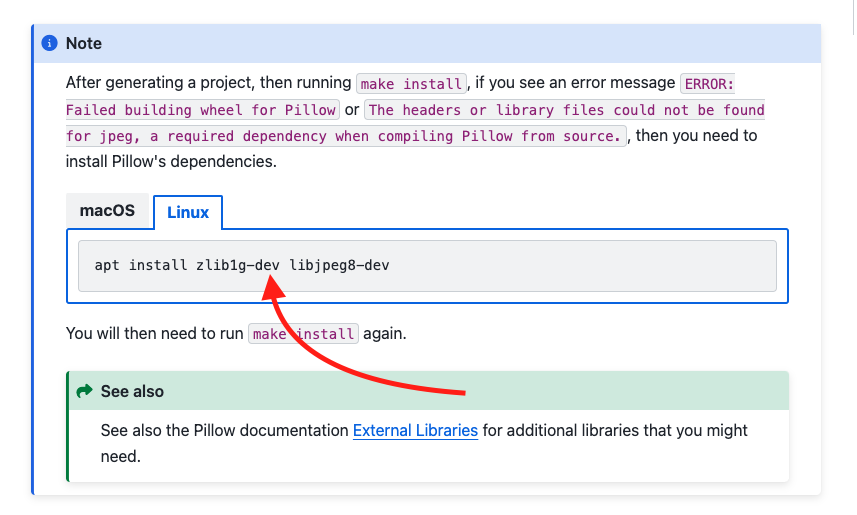Click 'install Pillow's dependencies.' text
The image size is (857, 515).
[x=171, y=162]
